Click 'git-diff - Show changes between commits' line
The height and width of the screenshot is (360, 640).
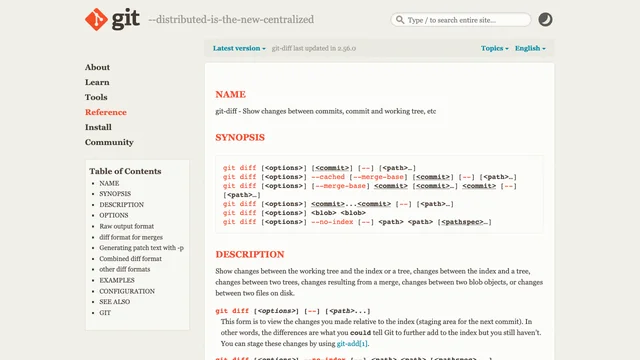[x=326, y=111]
